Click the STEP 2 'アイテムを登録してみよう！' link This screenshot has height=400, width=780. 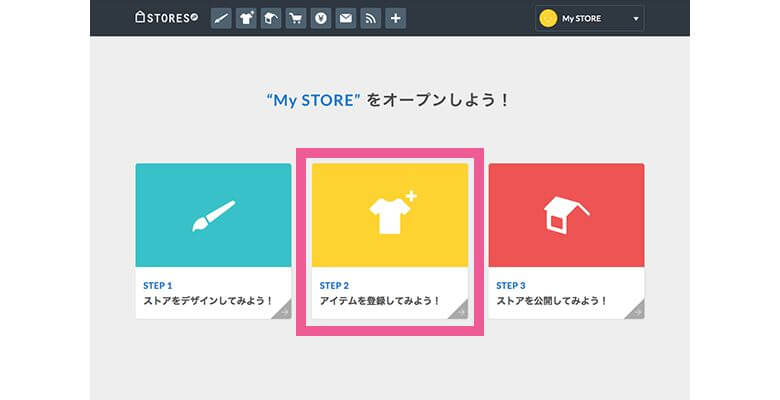coord(380,300)
